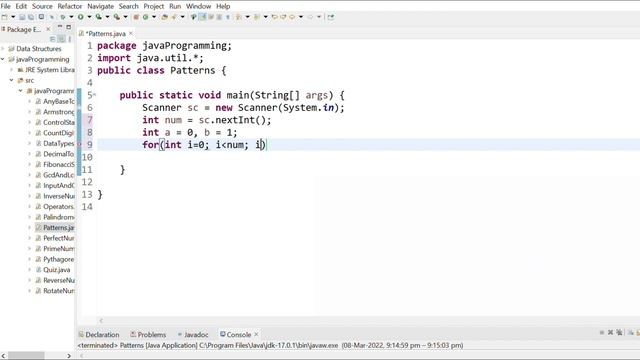640x360 pixels.
Task: Open the Window menu
Action: point(198,6)
